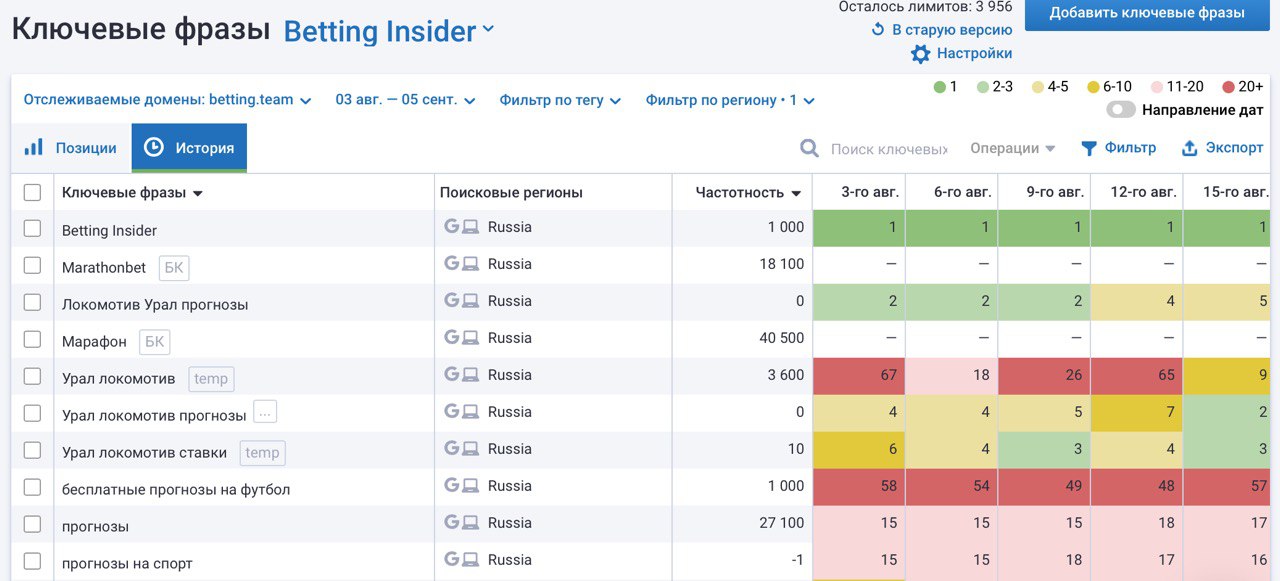Viewport: 1280px width, 581px height.
Task: Click the export upload icon
Action: [1190, 148]
